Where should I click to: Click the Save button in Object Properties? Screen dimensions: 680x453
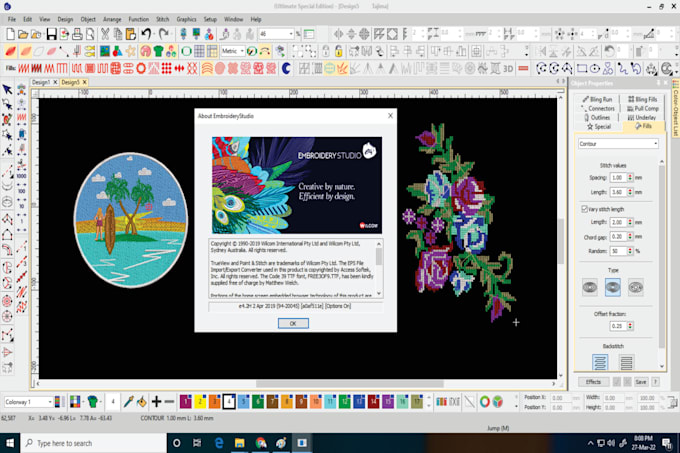click(x=641, y=382)
